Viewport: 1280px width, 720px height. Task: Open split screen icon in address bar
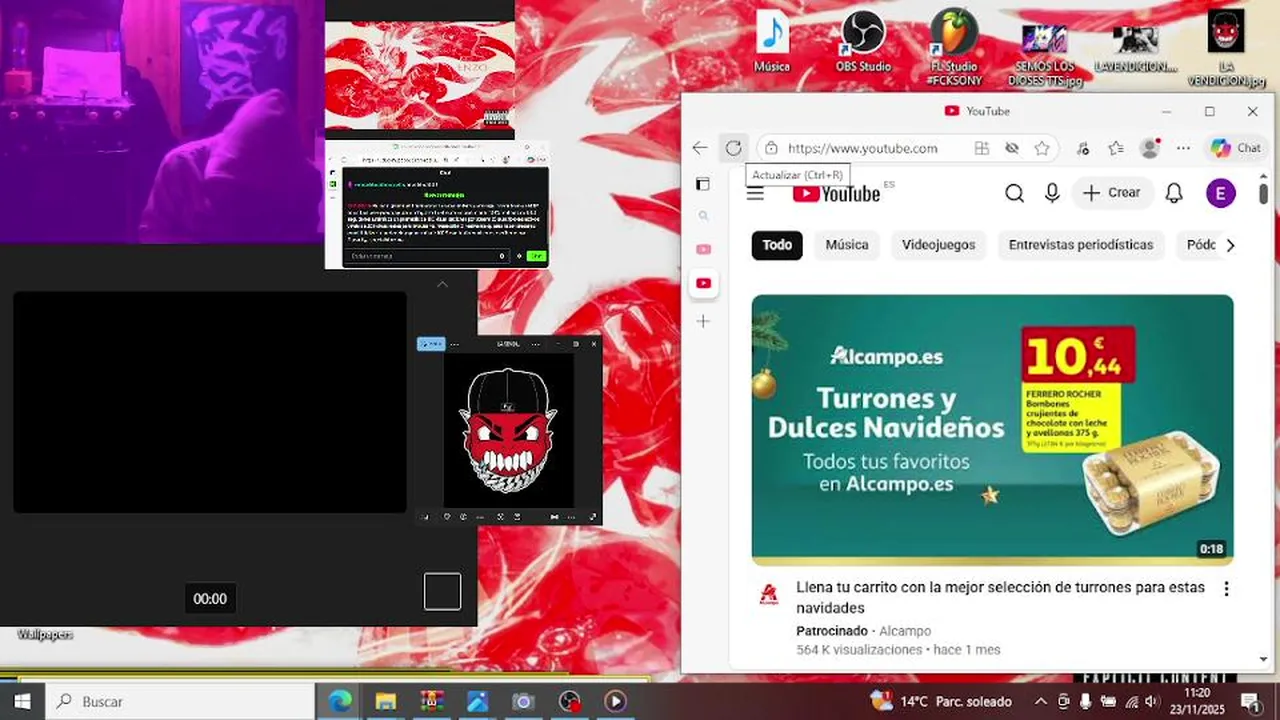(x=982, y=148)
